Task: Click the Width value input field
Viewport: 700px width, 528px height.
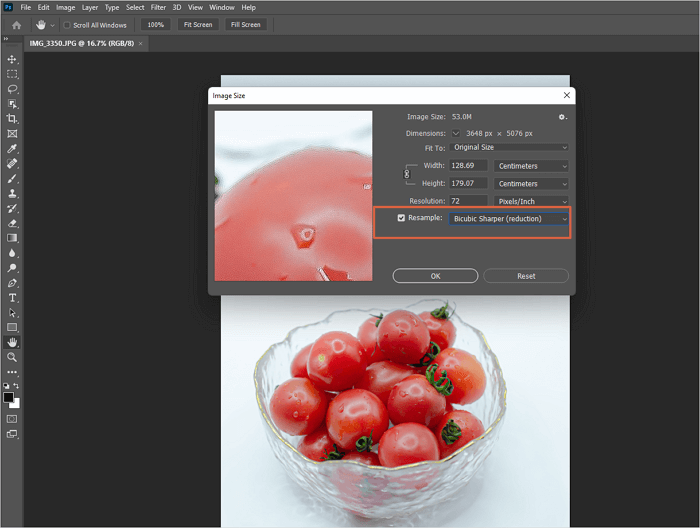Action: coord(468,166)
